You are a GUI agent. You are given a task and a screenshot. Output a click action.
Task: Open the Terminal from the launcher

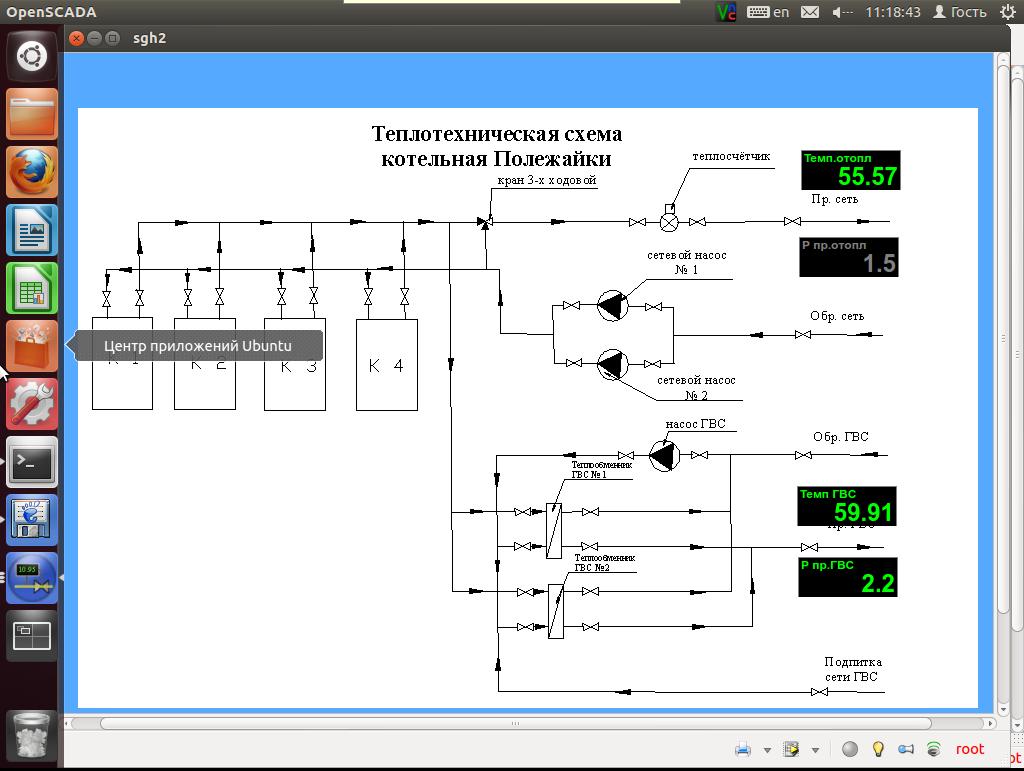coord(32,462)
